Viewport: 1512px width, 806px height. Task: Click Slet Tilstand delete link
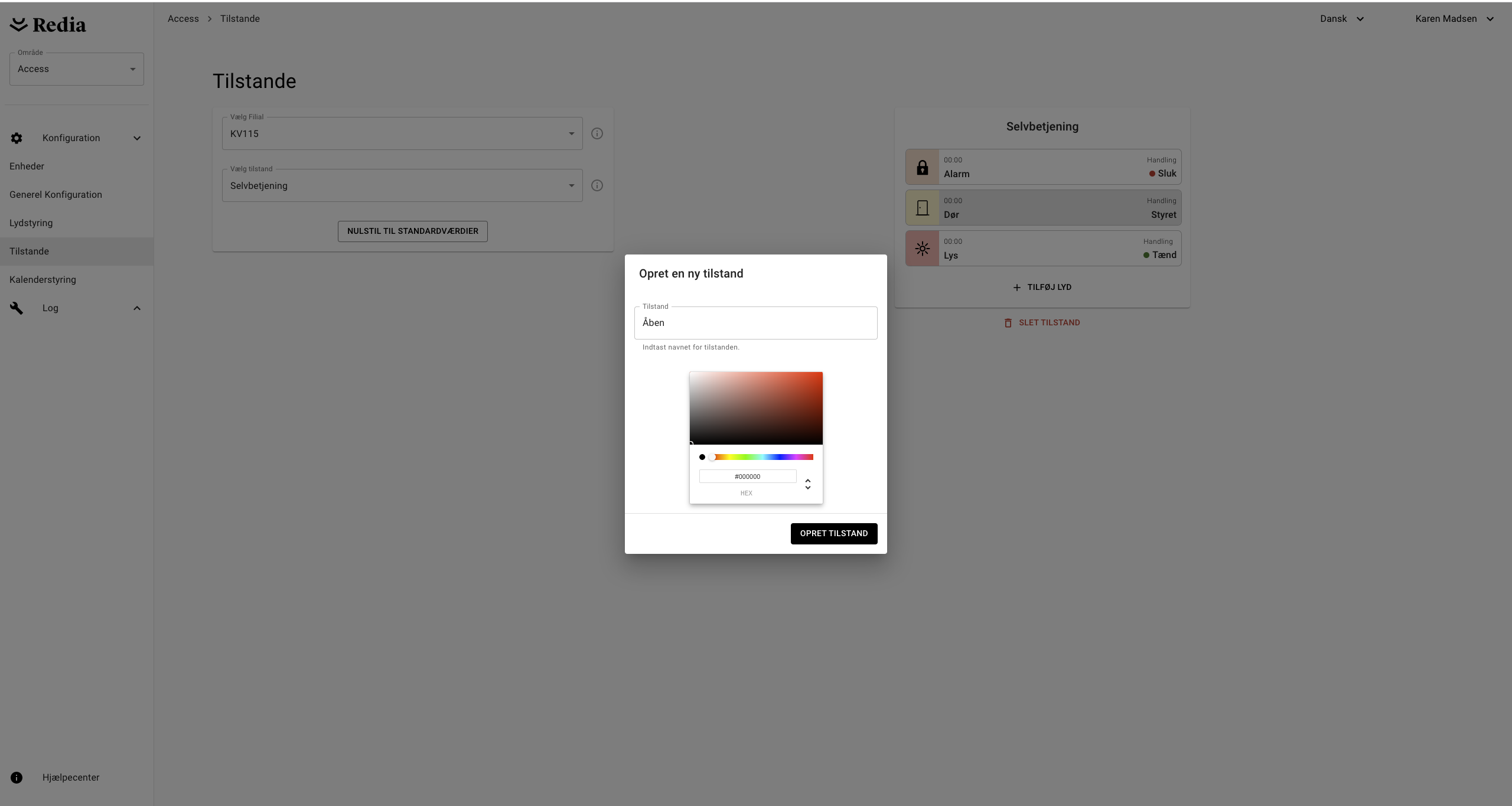(x=1042, y=323)
